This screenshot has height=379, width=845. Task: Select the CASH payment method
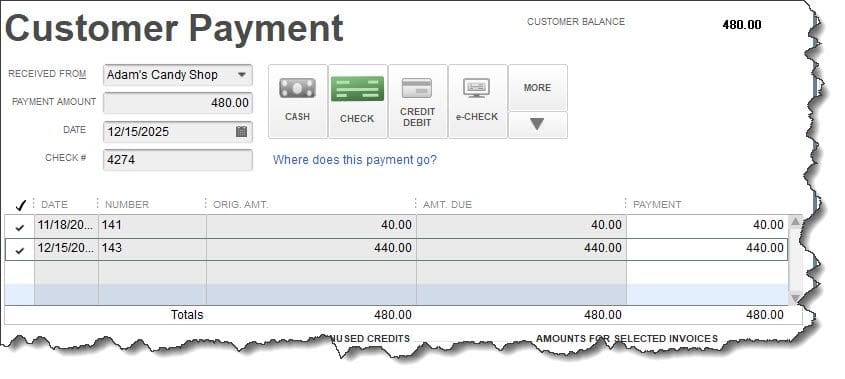[x=297, y=101]
